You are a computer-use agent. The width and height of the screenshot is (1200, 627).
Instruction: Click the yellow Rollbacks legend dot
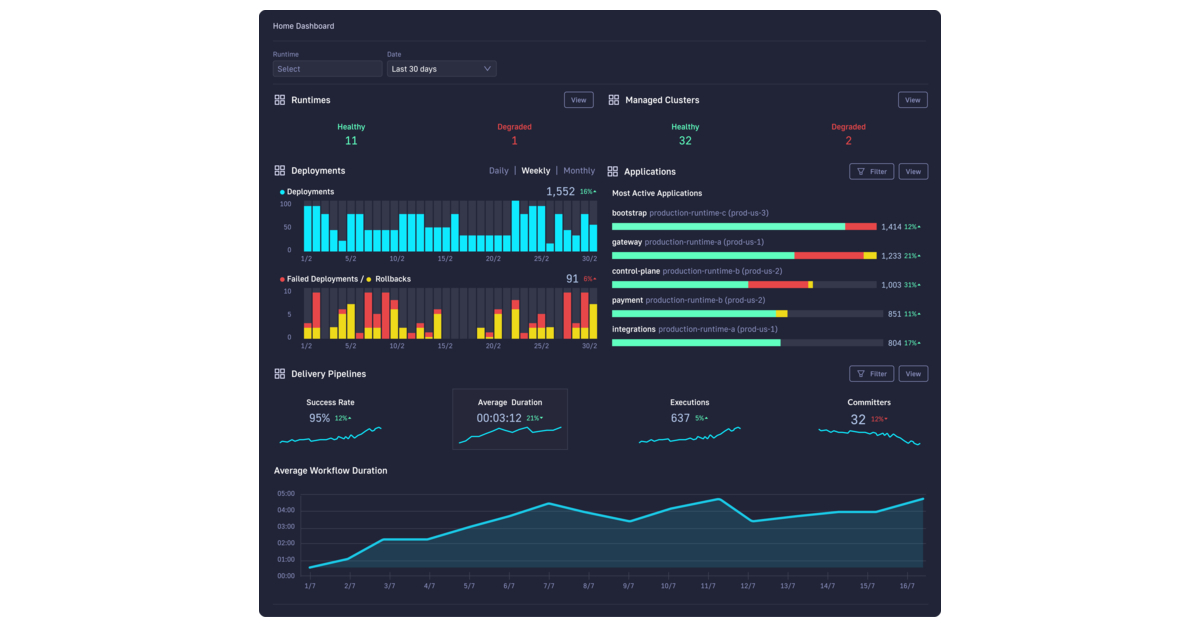[x=369, y=280]
